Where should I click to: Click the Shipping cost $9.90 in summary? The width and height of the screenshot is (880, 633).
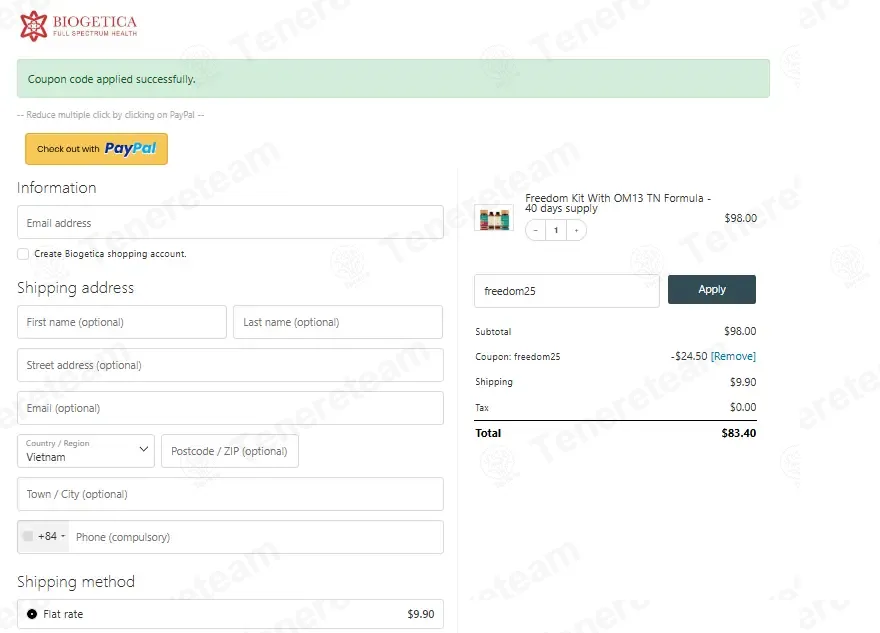coord(743,382)
